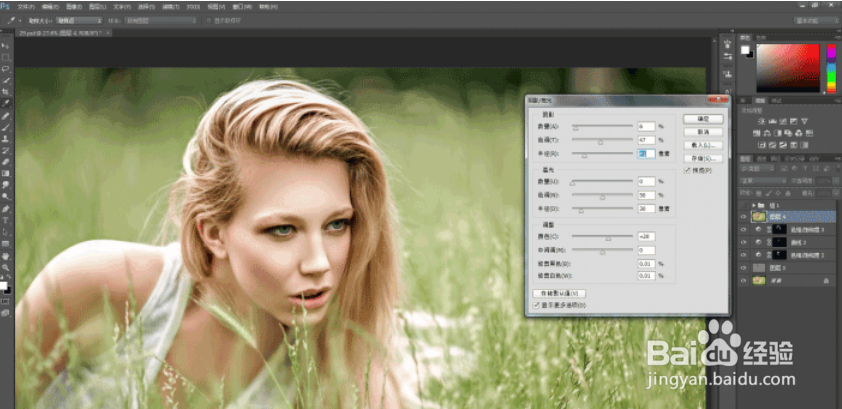Select the Move tool
The image size is (842, 409).
point(5,46)
